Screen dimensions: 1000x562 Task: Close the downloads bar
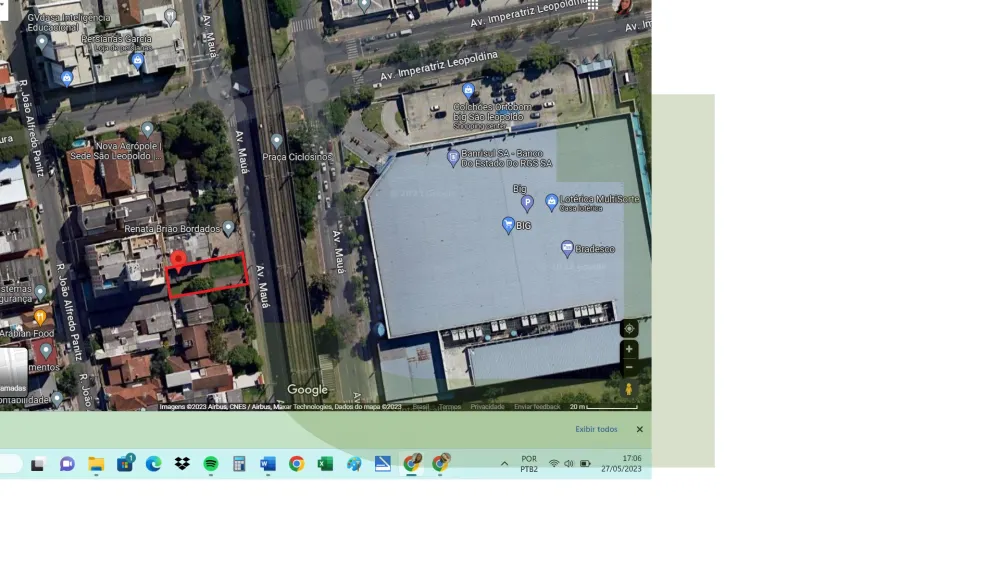click(640, 429)
